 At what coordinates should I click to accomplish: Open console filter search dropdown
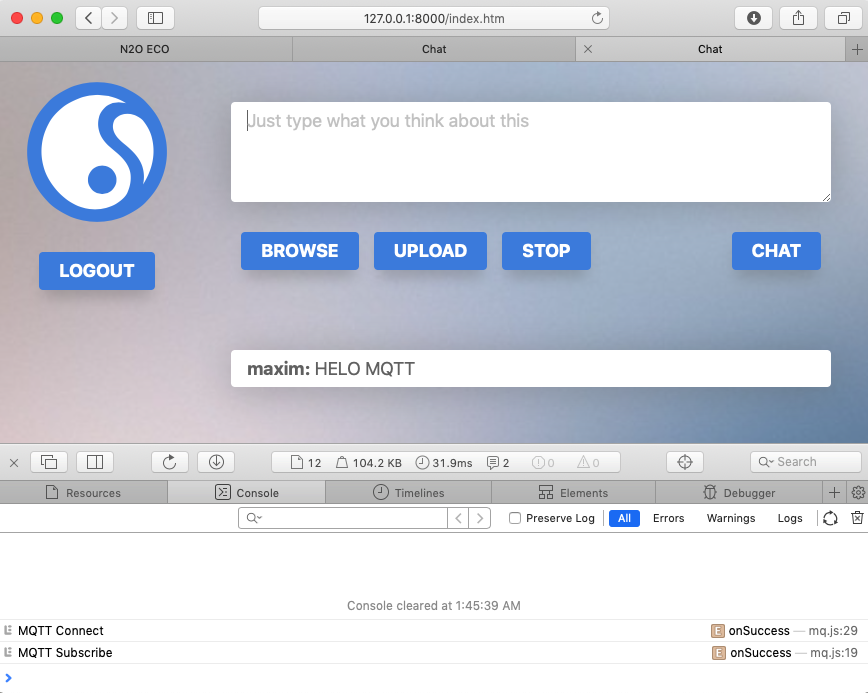[x=254, y=518]
